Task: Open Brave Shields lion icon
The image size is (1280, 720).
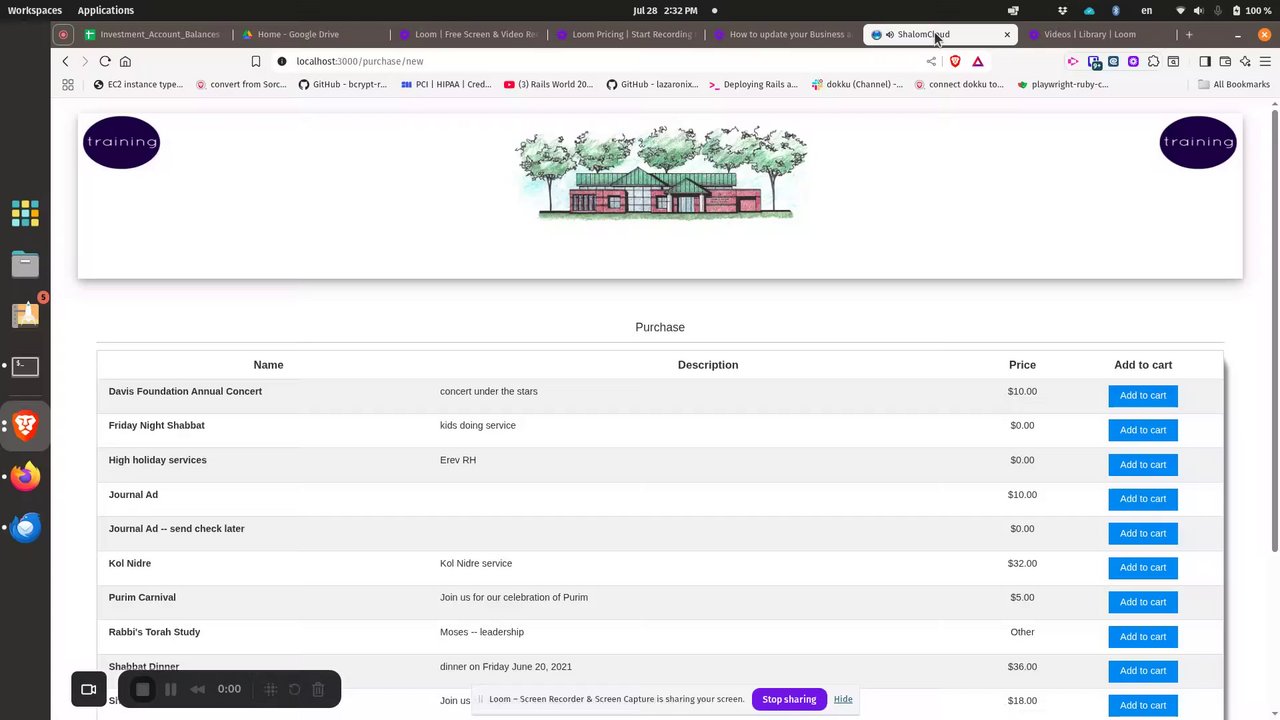Action: point(955,61)
